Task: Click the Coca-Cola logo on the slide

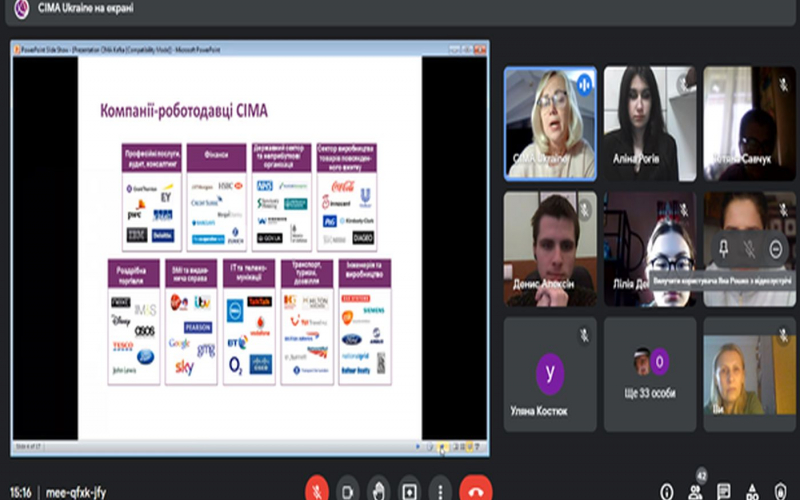Action: tap(343, 186)
